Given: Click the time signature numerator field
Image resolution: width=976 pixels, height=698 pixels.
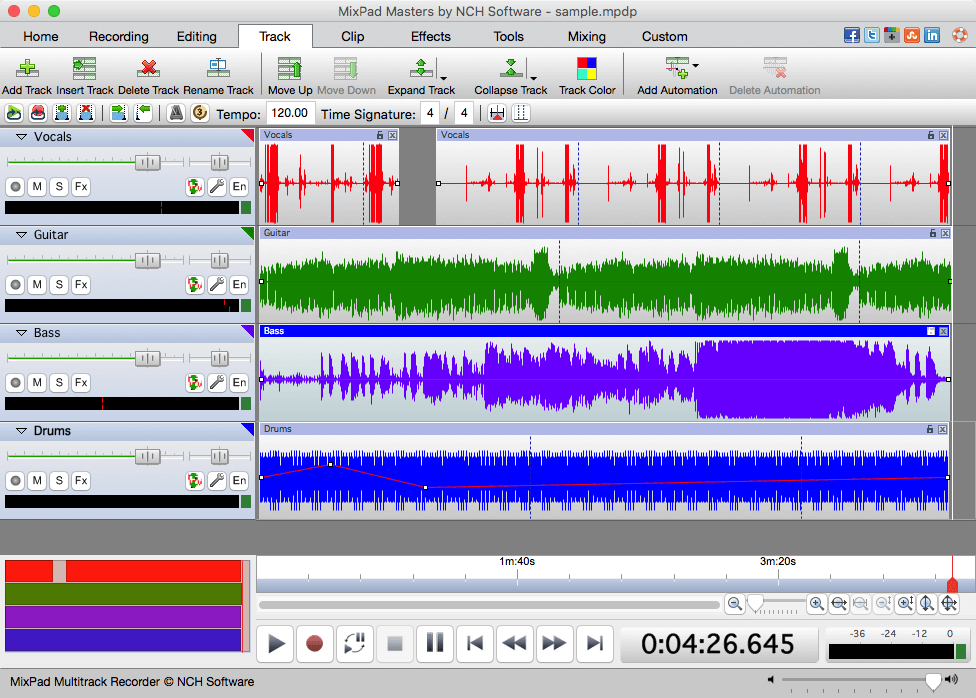Looking at the screenshot, I should 430,113.
